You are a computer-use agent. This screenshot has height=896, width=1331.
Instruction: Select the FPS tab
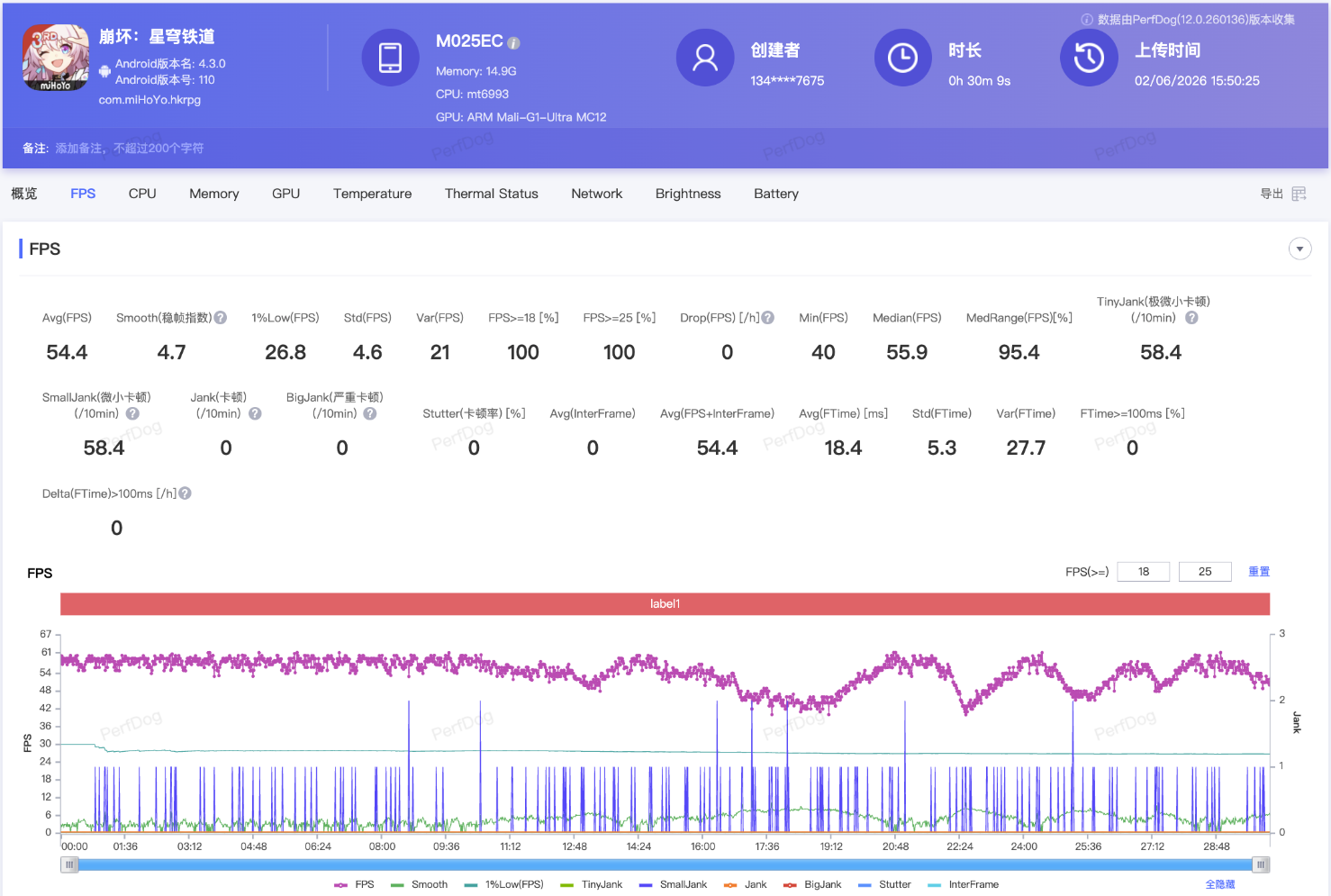[x=83, y=194]
